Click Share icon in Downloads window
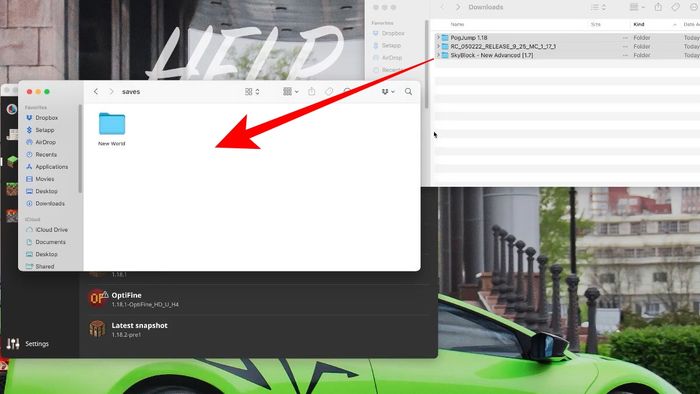The width and height of the screenshot is (700, 394). [x=658, y=7]
